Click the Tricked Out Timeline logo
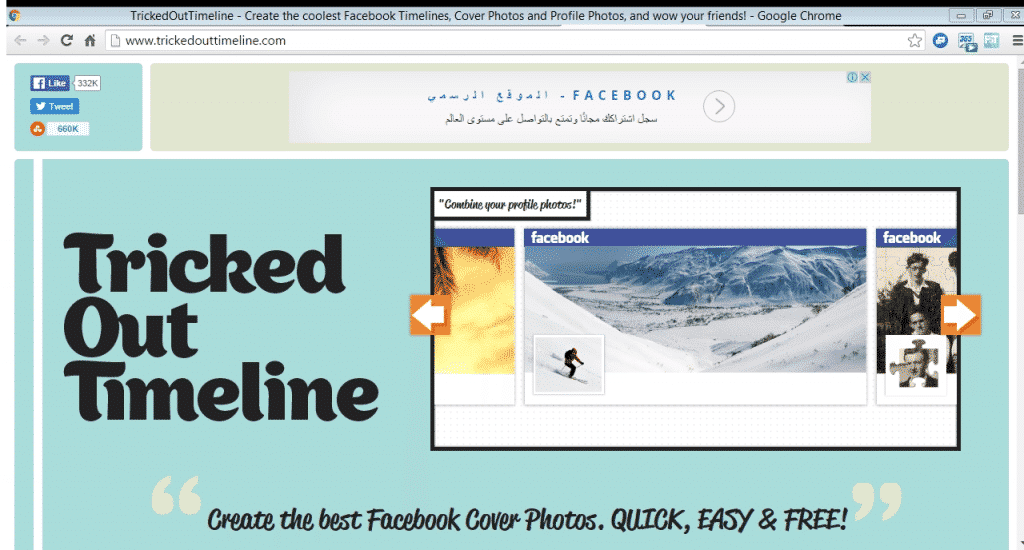This screenshot has width=1024, height=550. [x=220, y=327]
